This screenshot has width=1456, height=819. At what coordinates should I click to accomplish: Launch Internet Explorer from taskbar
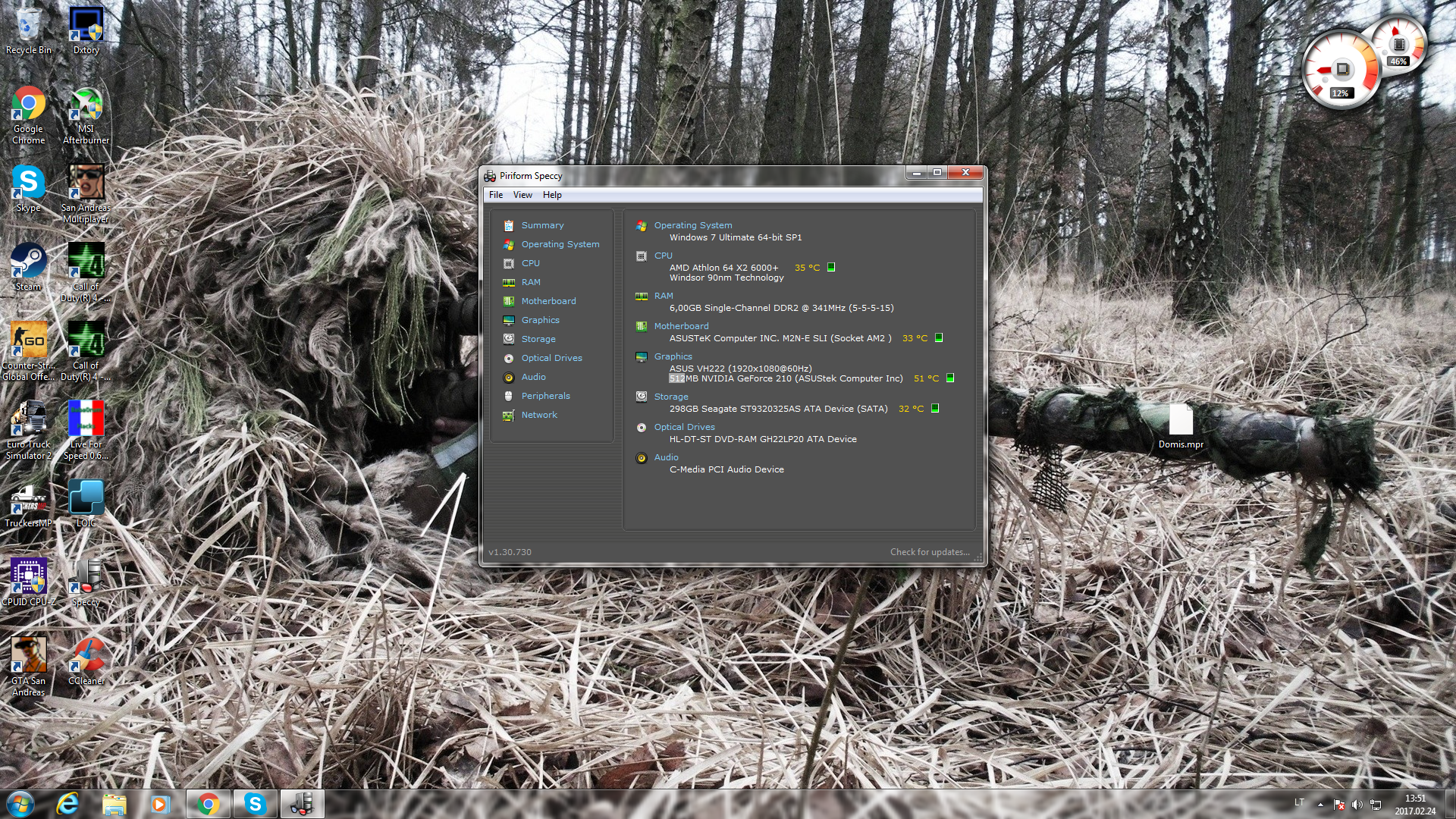[x=67, y=804]
